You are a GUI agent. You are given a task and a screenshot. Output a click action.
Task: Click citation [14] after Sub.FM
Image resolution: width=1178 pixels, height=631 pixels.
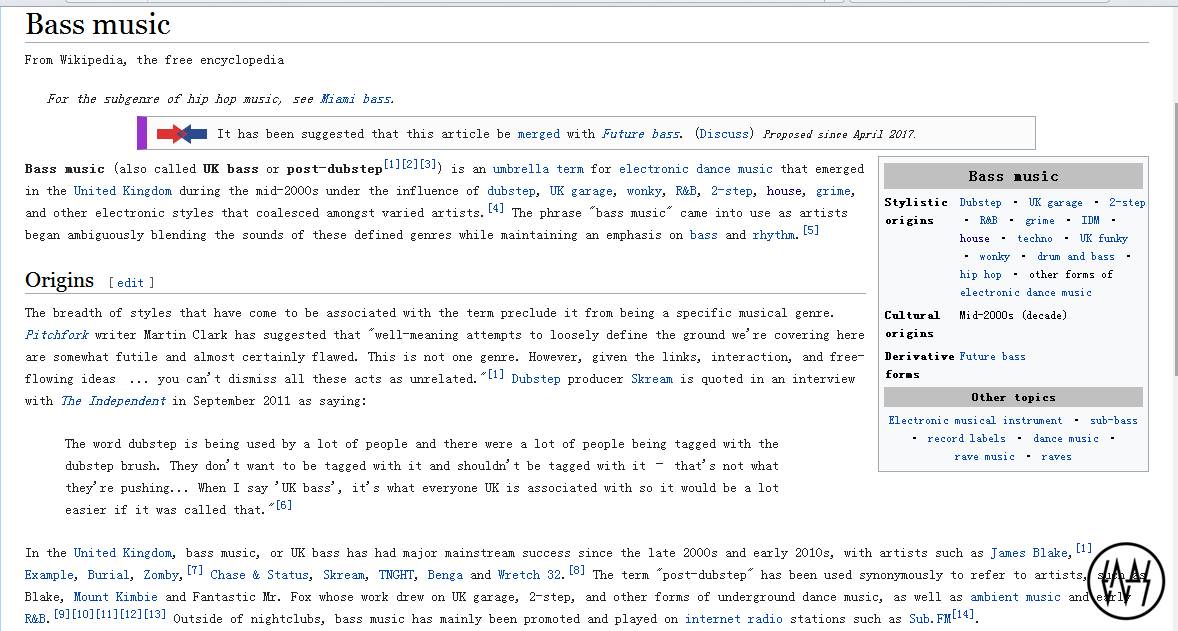click(963, 615)
